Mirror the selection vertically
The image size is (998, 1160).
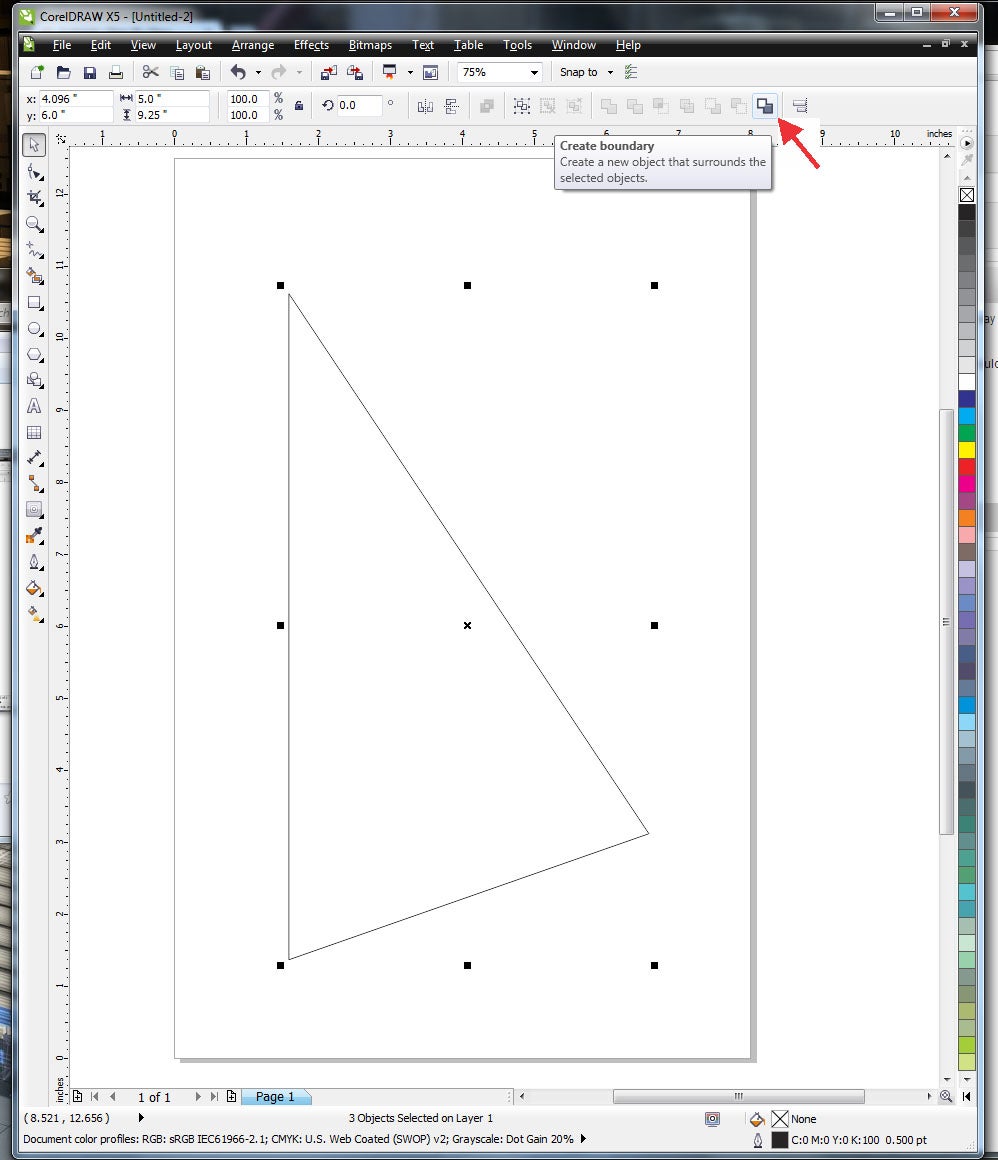(452, 106)
